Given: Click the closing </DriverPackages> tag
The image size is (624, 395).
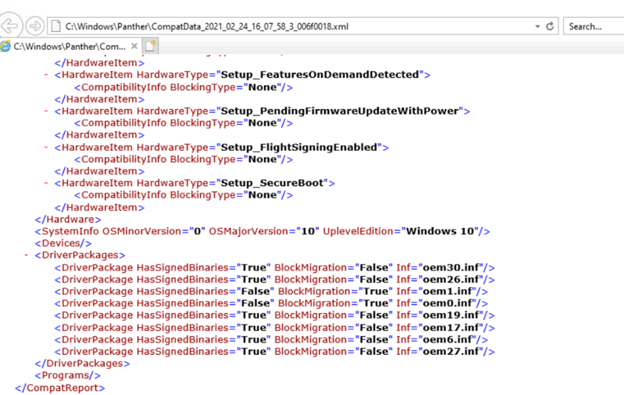Looking at the screenshot, I should [82, 363].
